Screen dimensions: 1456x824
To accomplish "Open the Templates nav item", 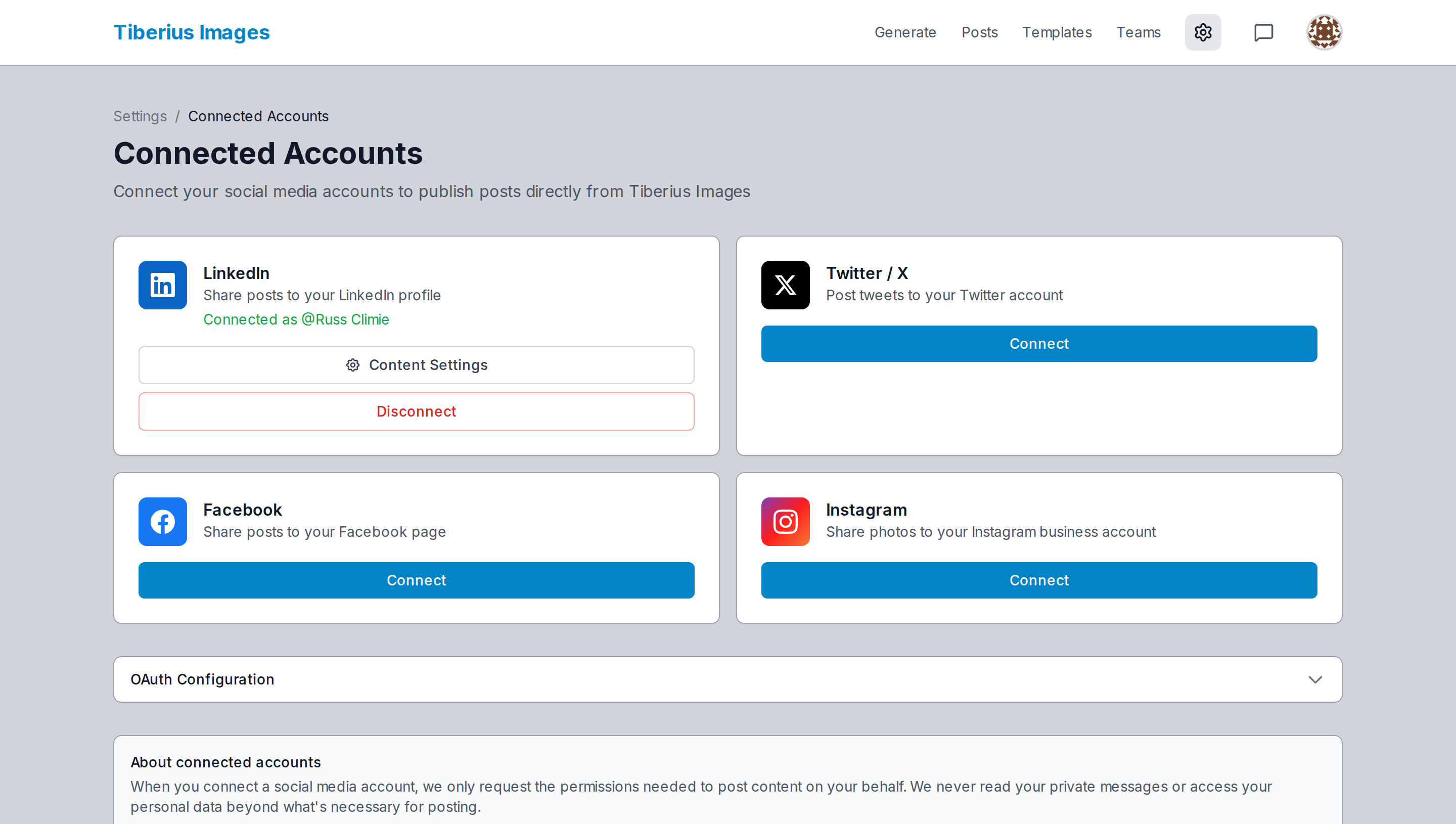I will pos(1057,32).
